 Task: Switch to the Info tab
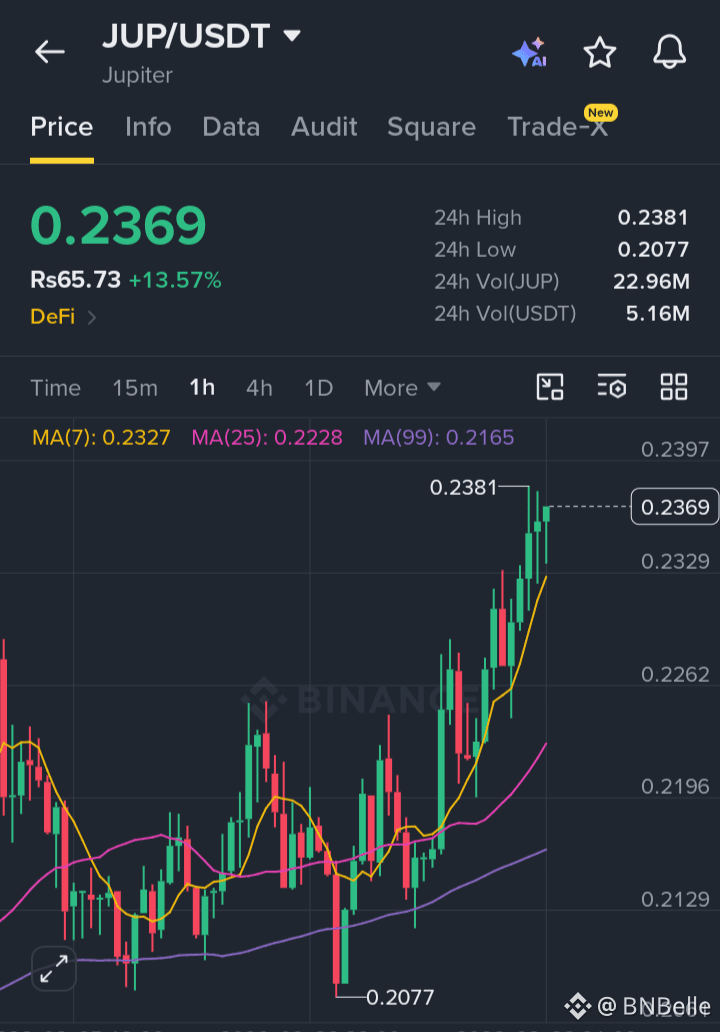(148, 127)
